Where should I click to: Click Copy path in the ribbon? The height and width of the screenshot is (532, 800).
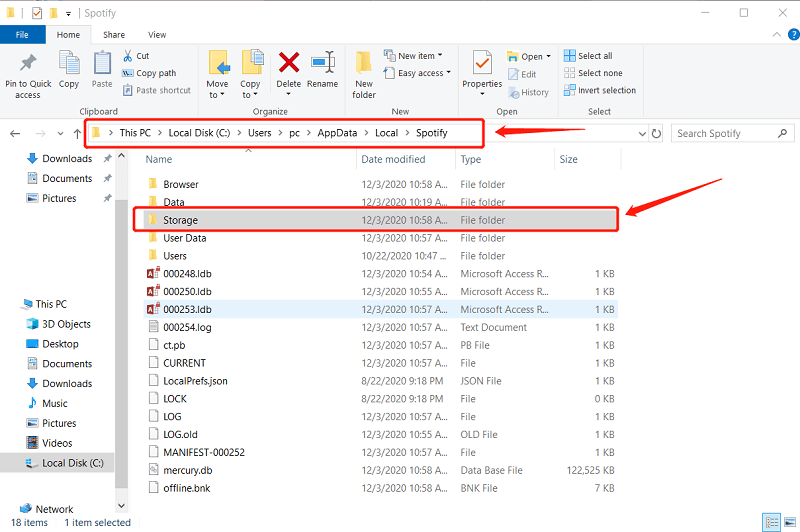tap(149, 73)
